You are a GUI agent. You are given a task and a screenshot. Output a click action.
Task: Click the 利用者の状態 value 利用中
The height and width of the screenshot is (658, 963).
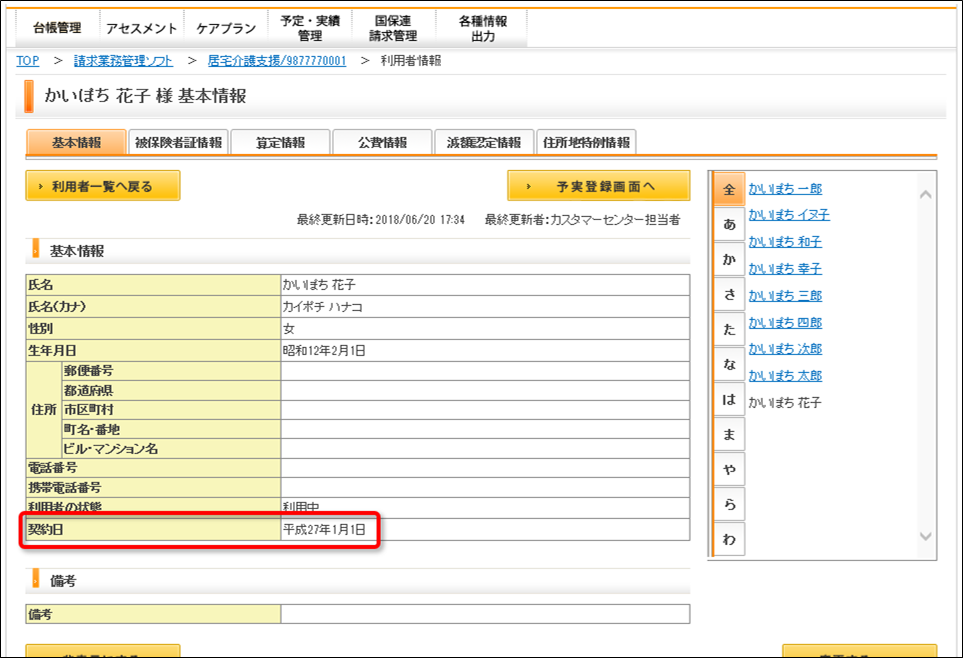click(x=301, y=507)
